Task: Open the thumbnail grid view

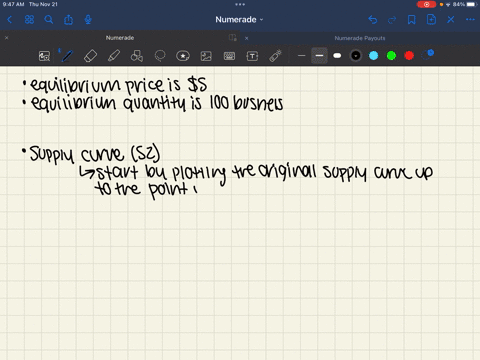Action: 29,20
